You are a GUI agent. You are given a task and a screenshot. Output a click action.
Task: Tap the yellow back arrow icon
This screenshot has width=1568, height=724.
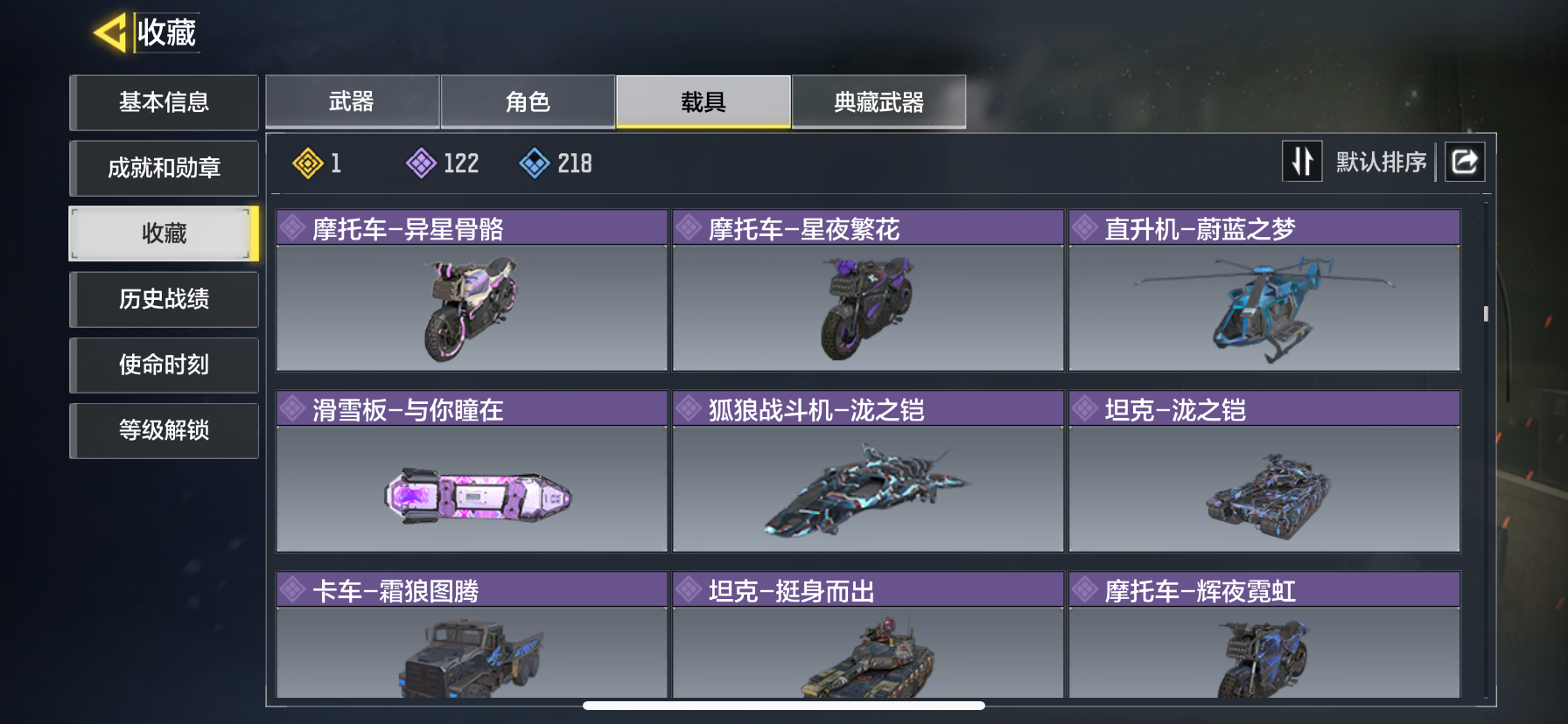(110, 33)
